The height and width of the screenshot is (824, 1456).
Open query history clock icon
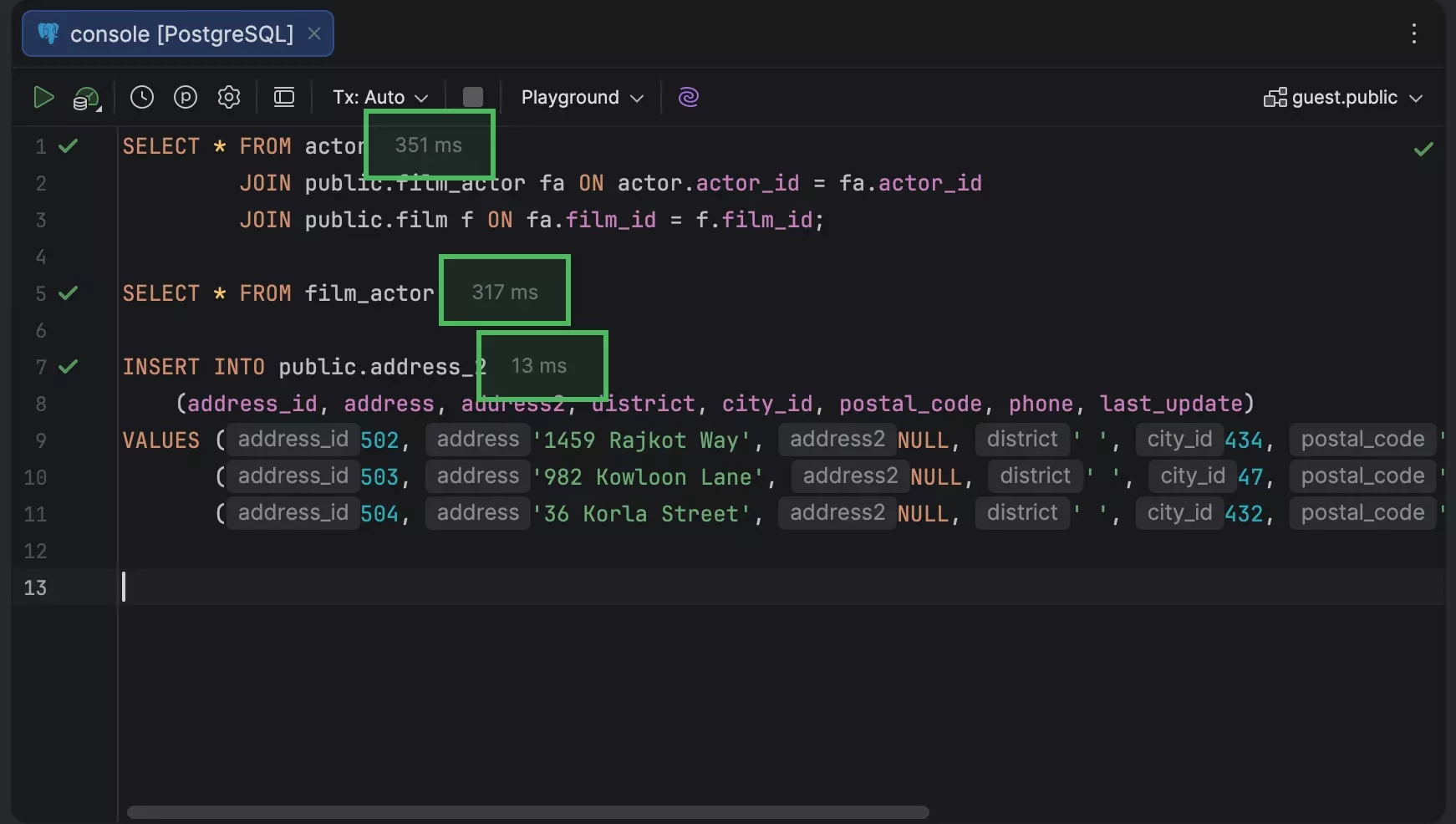click(x=142, y=98)
